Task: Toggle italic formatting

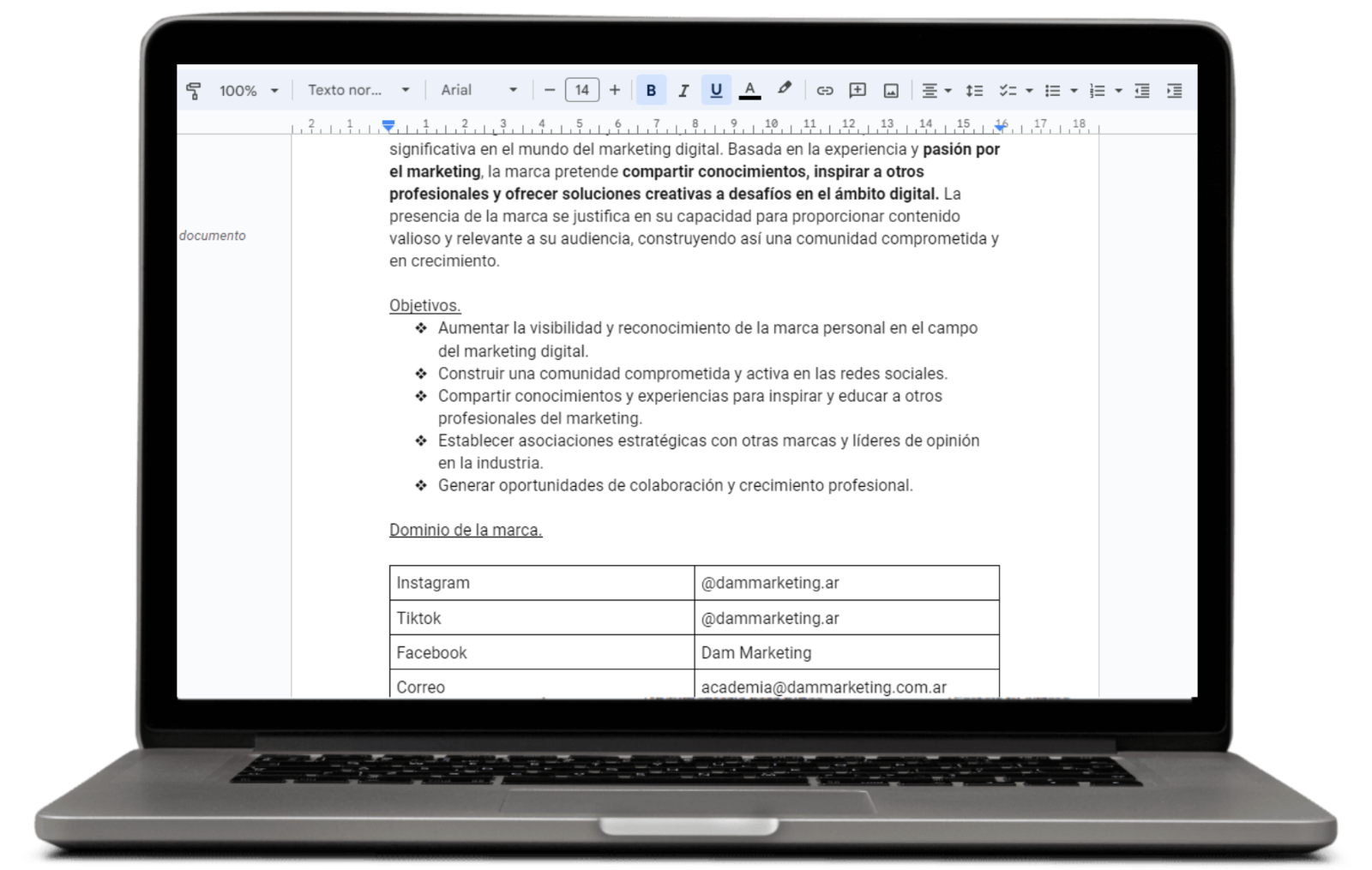Action: pos(683,90)
